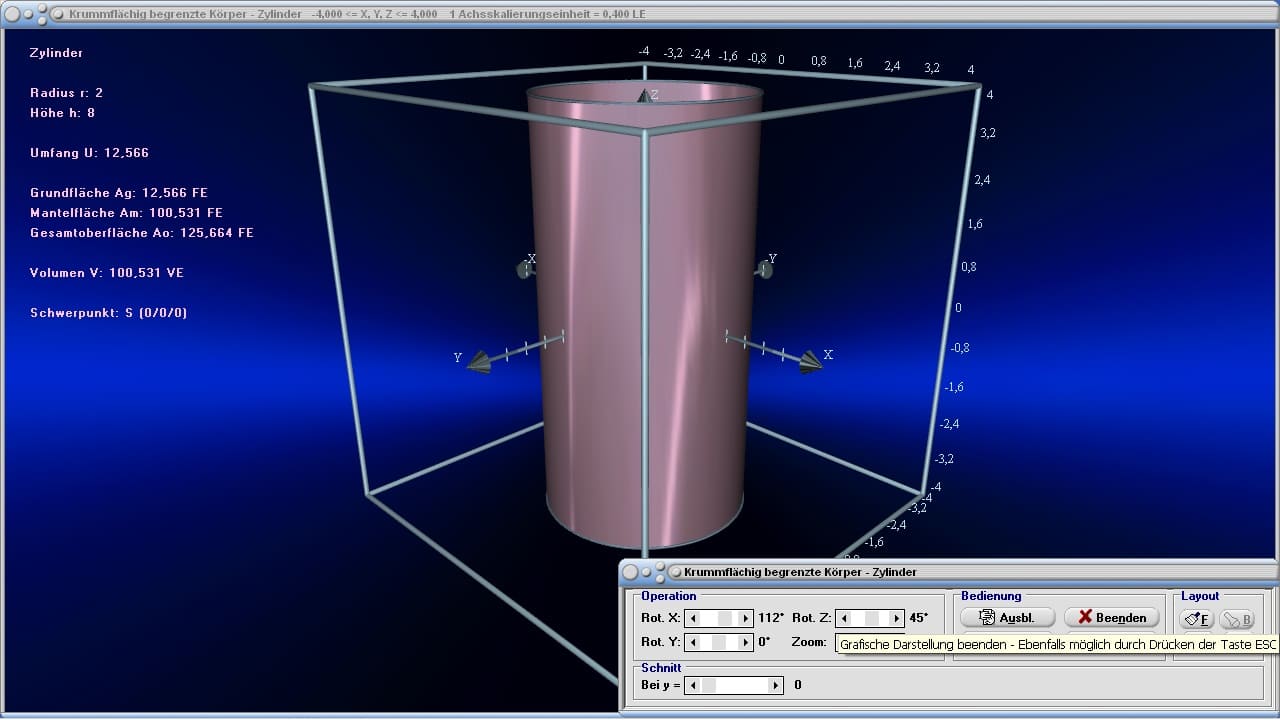
Task: Click the 'Schnitt' group label
Action: click(661, 668)
